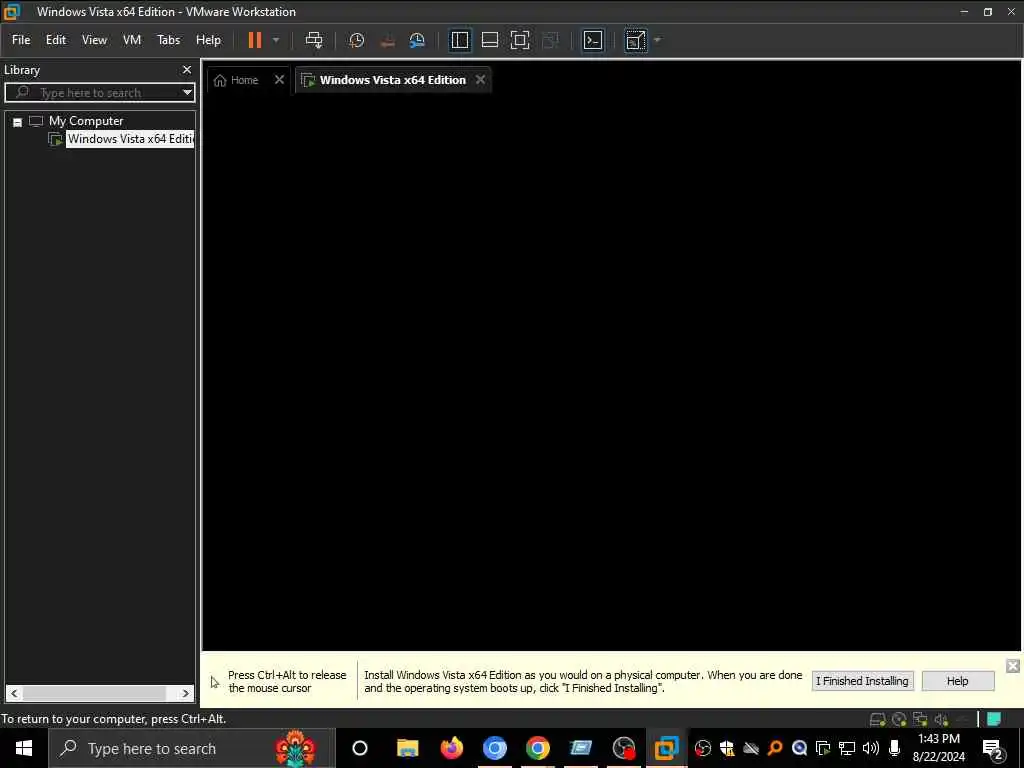Viewport: 1024px width, 768px height.
Task: Click the network adapter status icon
Action: pyautogui.click(x=920, y=720)
